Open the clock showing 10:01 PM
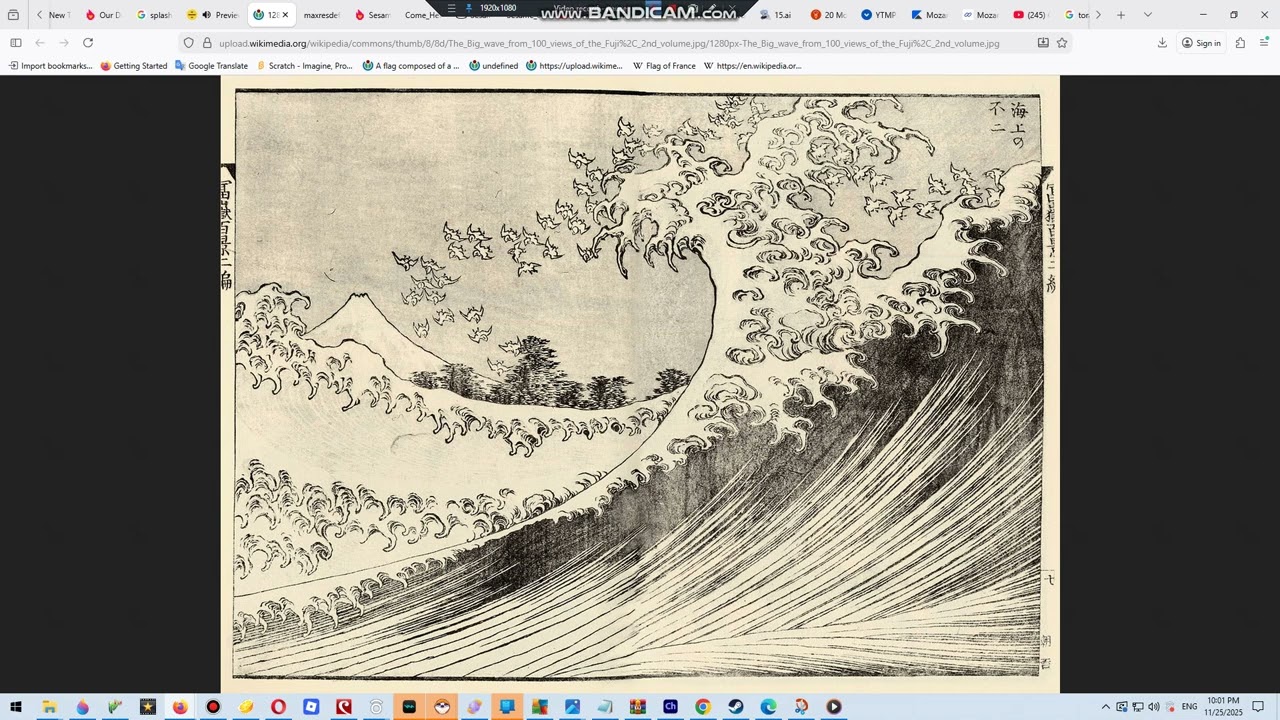 1223,707
